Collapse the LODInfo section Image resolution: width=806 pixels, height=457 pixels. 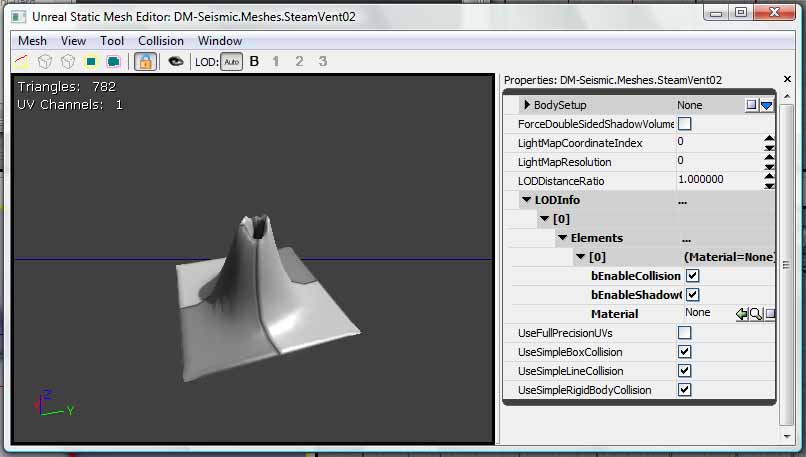[527, 200]
